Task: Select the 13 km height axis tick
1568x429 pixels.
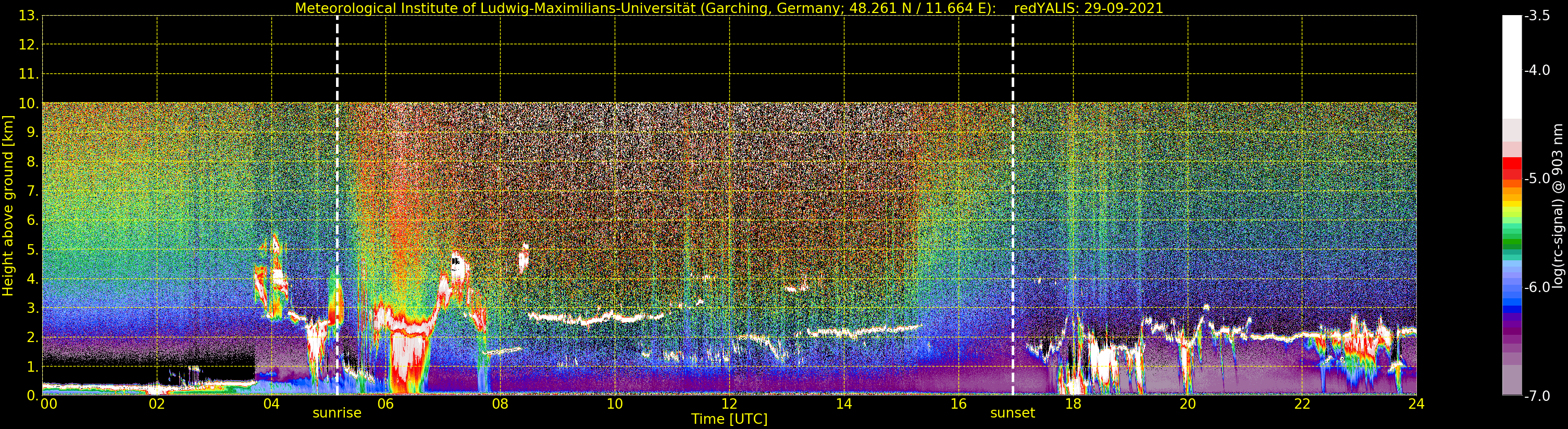Action: pos(29,16)
